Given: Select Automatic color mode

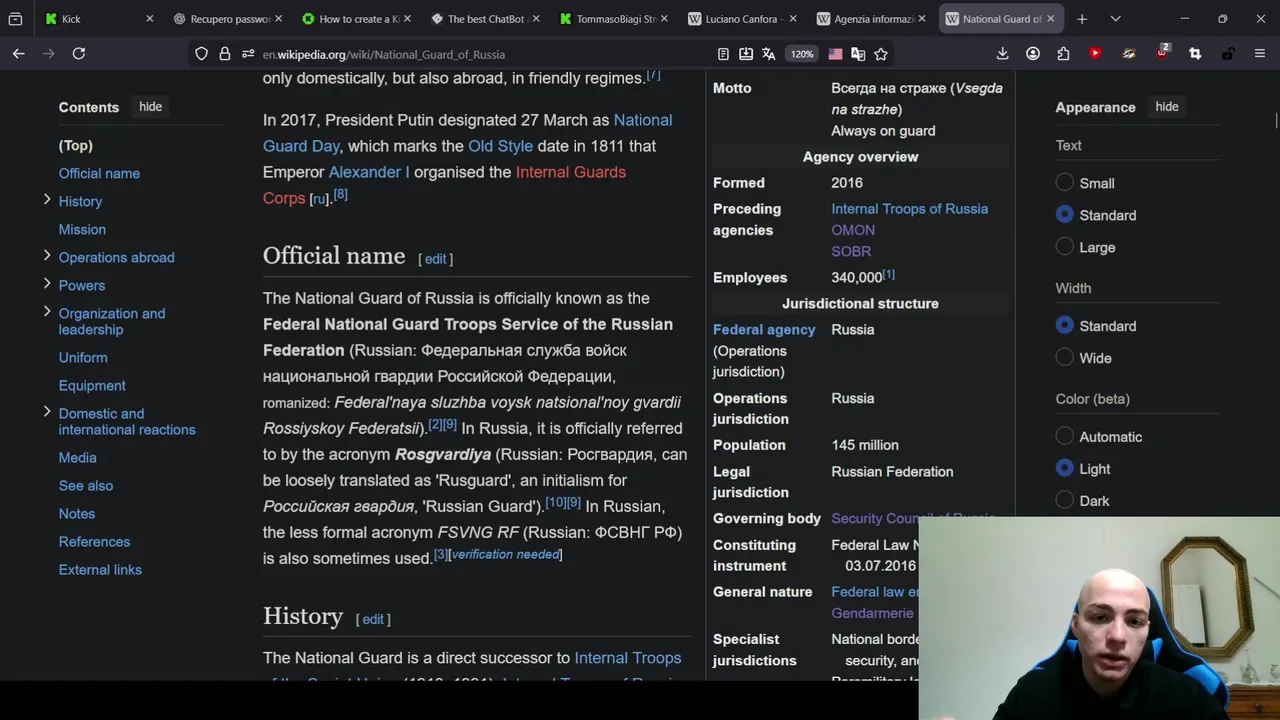Looking at the screenshot, I should click(x=1065, y=437).
